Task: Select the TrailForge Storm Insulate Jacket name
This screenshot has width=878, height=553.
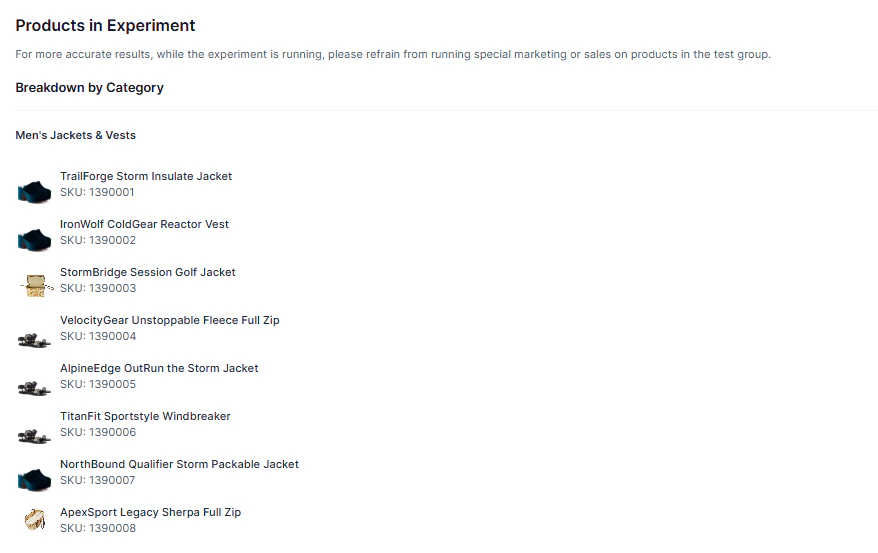Action: point(146,176)
